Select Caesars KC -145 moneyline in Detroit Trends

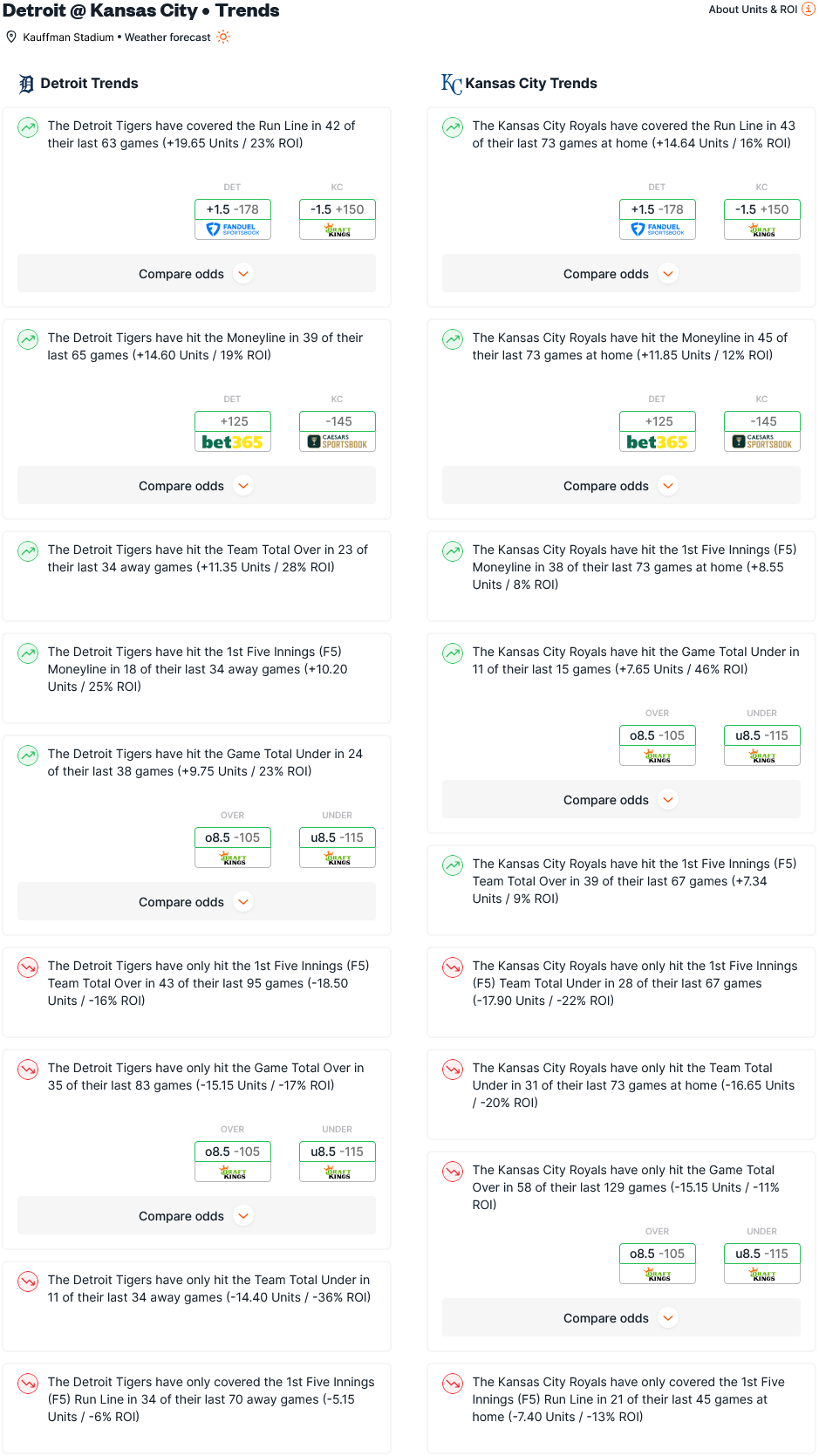tap(338, 431)
